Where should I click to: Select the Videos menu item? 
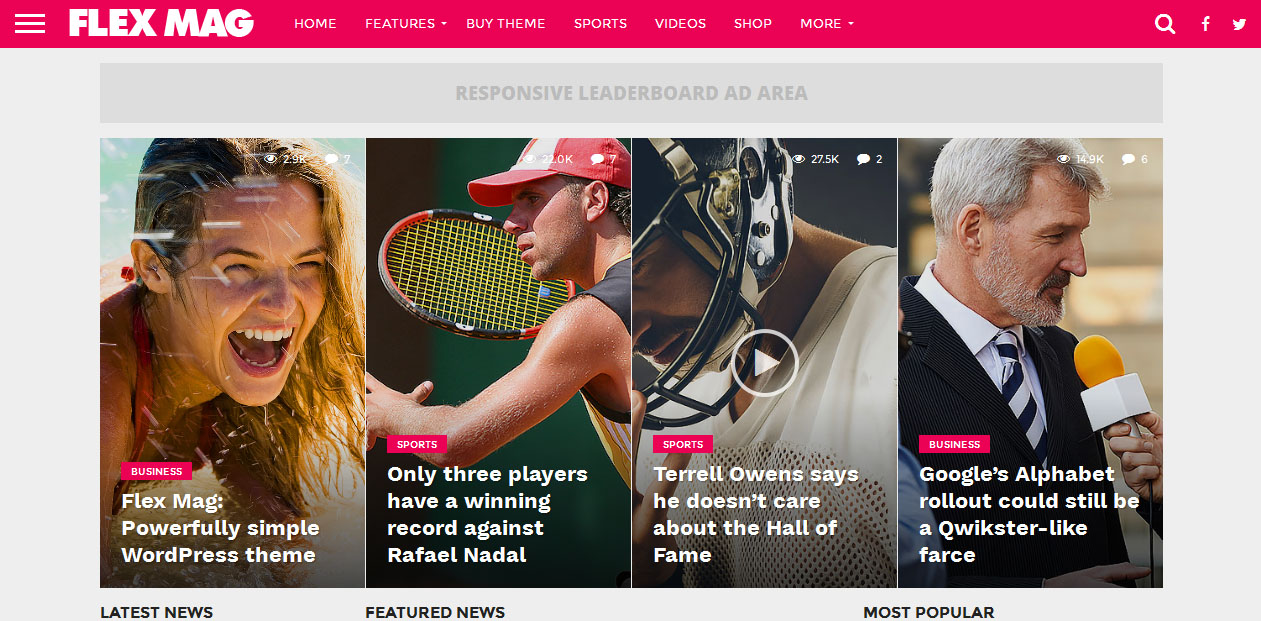point(680,23)
